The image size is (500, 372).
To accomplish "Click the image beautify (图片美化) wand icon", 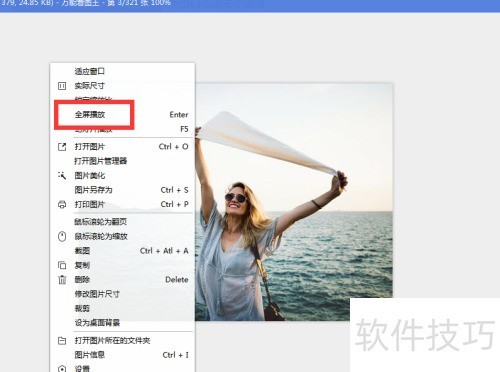I will (62, 175).
